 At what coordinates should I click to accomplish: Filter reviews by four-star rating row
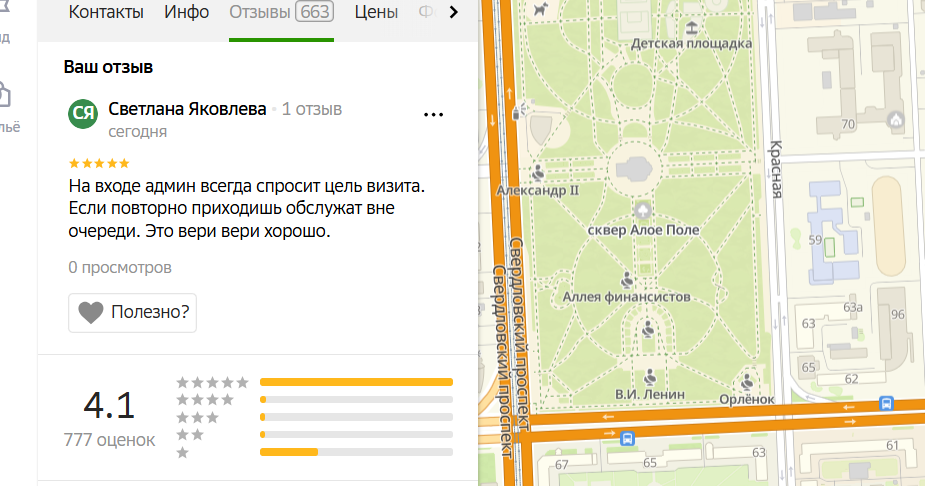click(315, 400)
